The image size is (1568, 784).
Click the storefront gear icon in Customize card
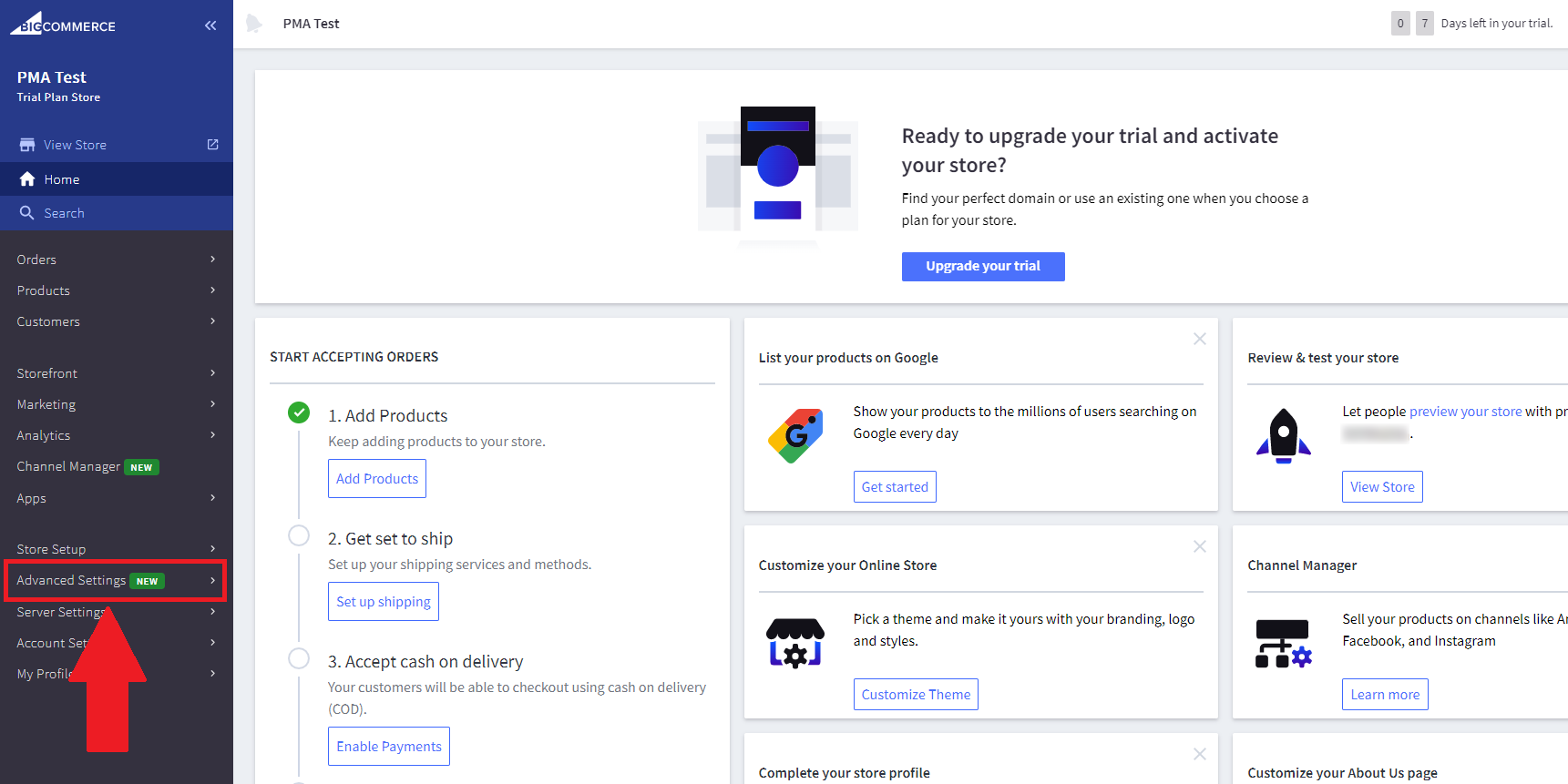795,643
